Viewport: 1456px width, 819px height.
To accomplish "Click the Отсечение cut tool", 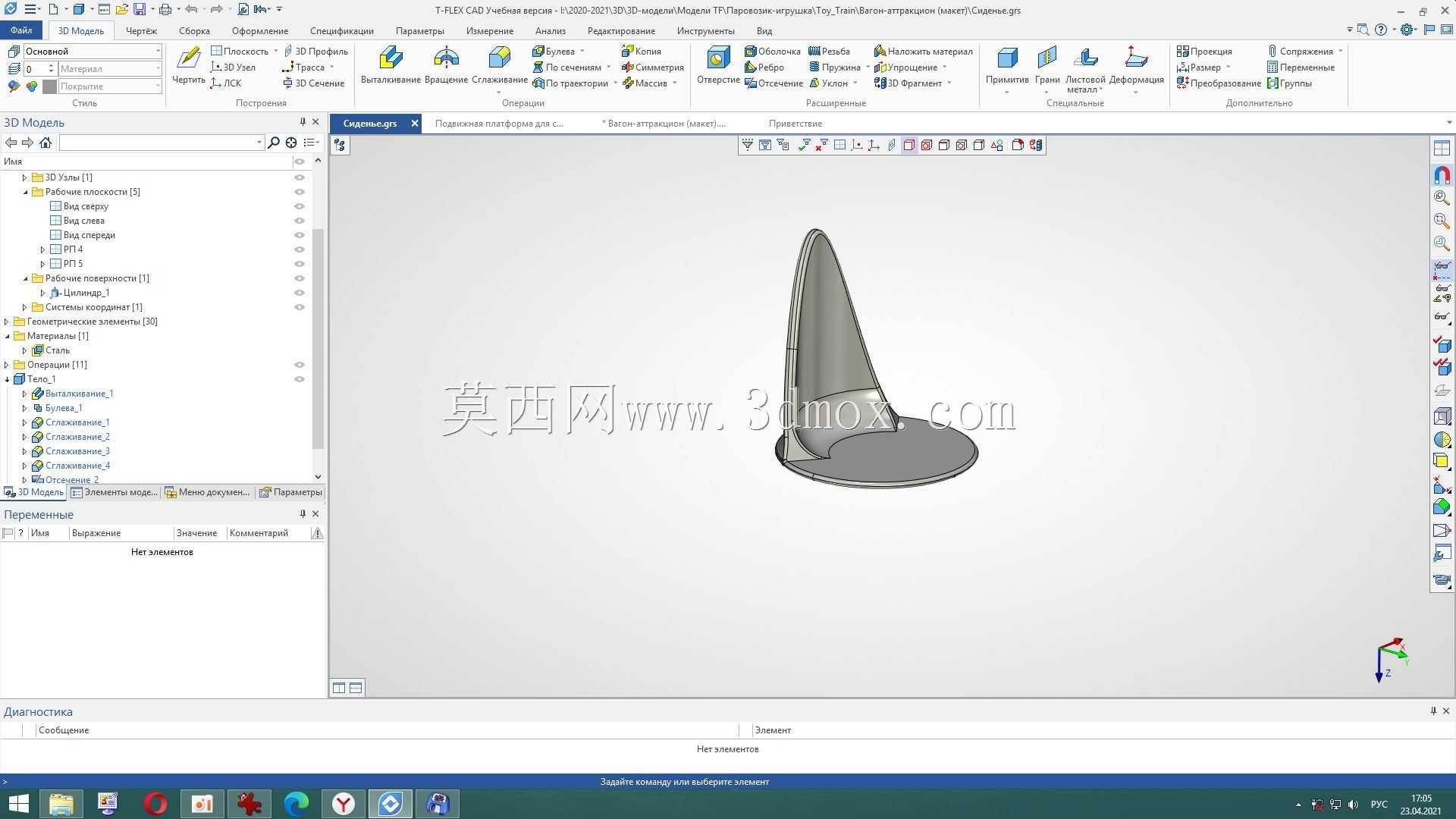I will click(773, 83).
